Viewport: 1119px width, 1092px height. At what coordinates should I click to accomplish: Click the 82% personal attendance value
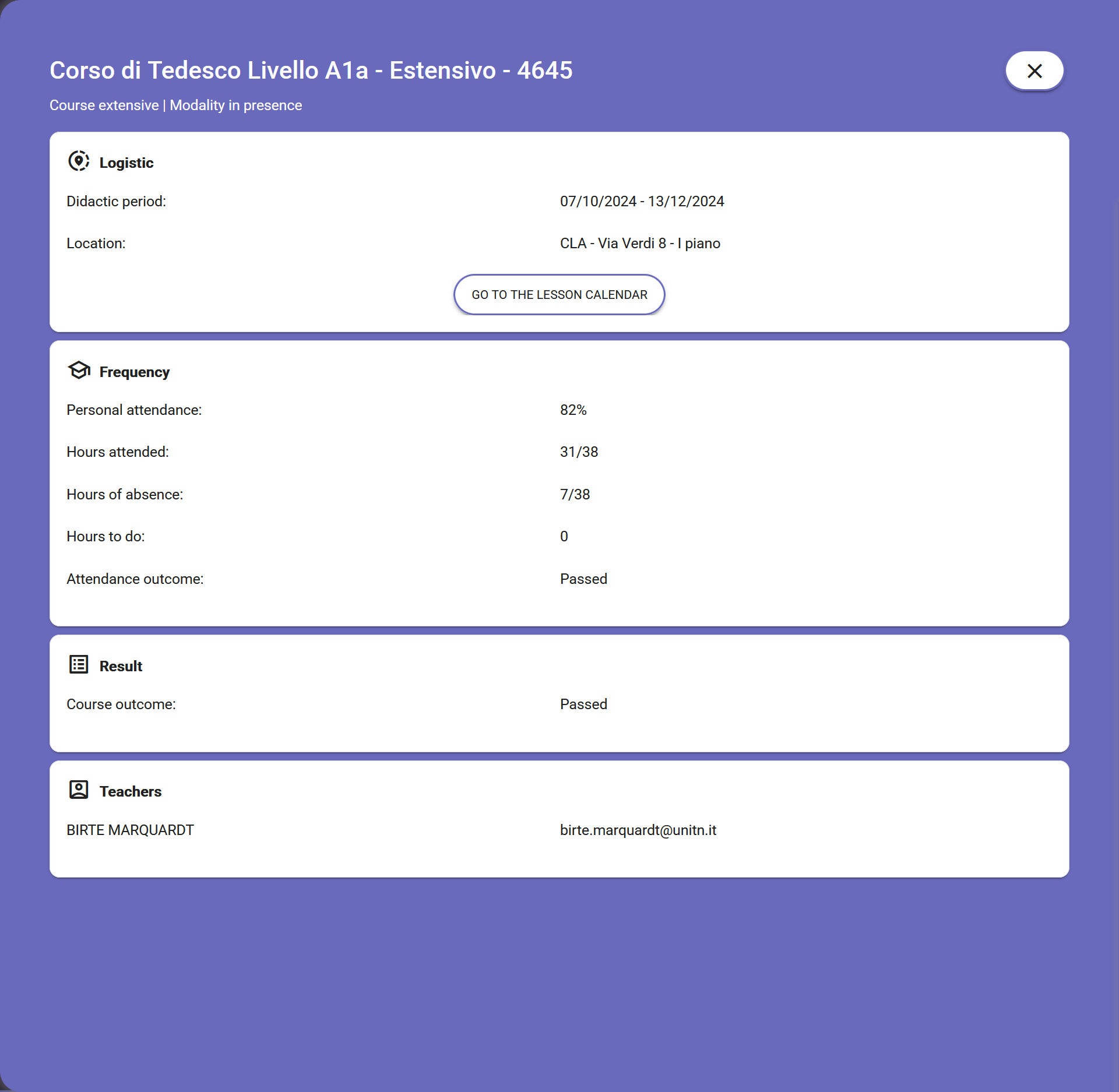coord(573,410)
